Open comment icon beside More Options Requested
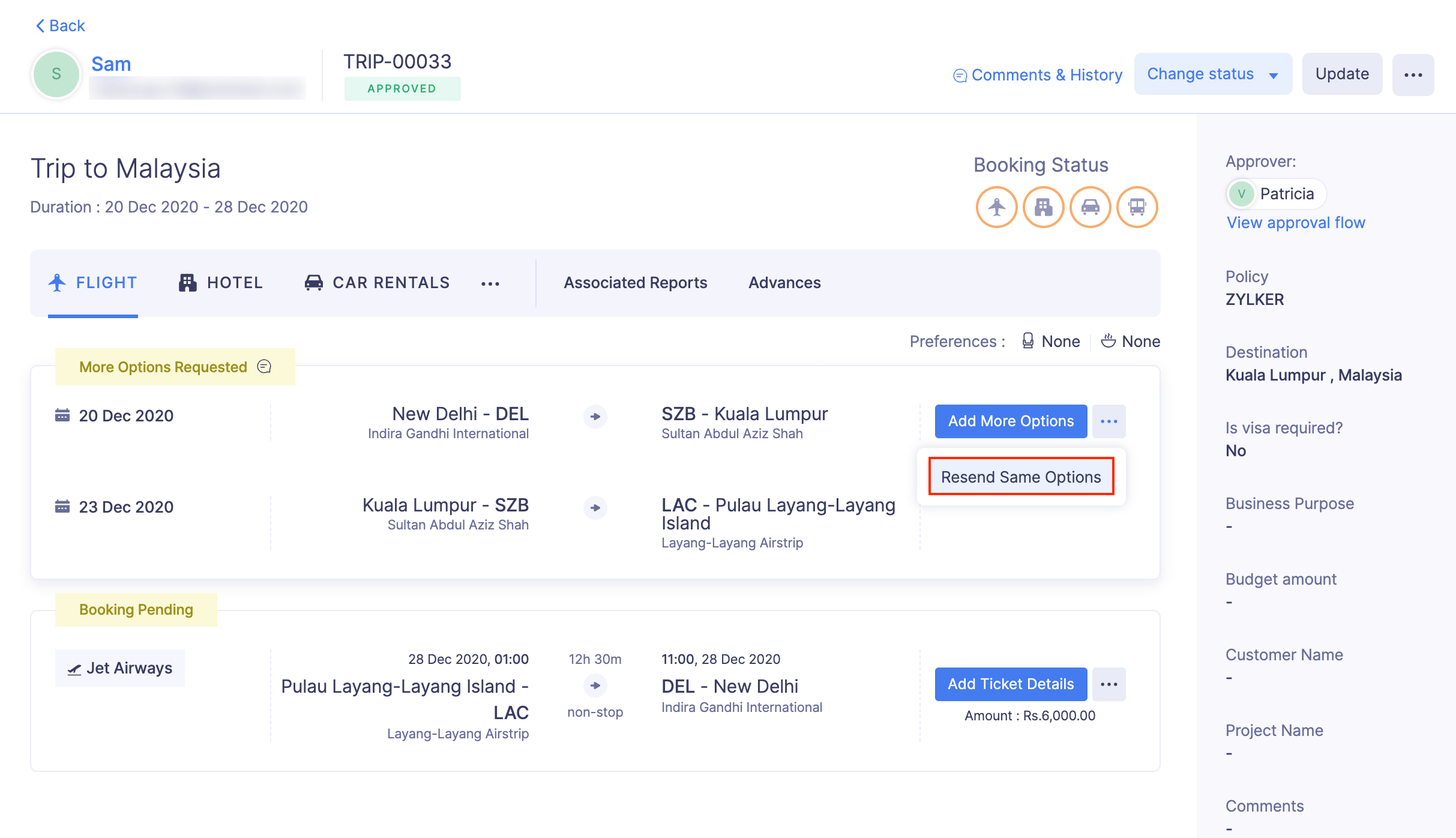This screenshot has width=1456, height=838. (x=264, y=366)
